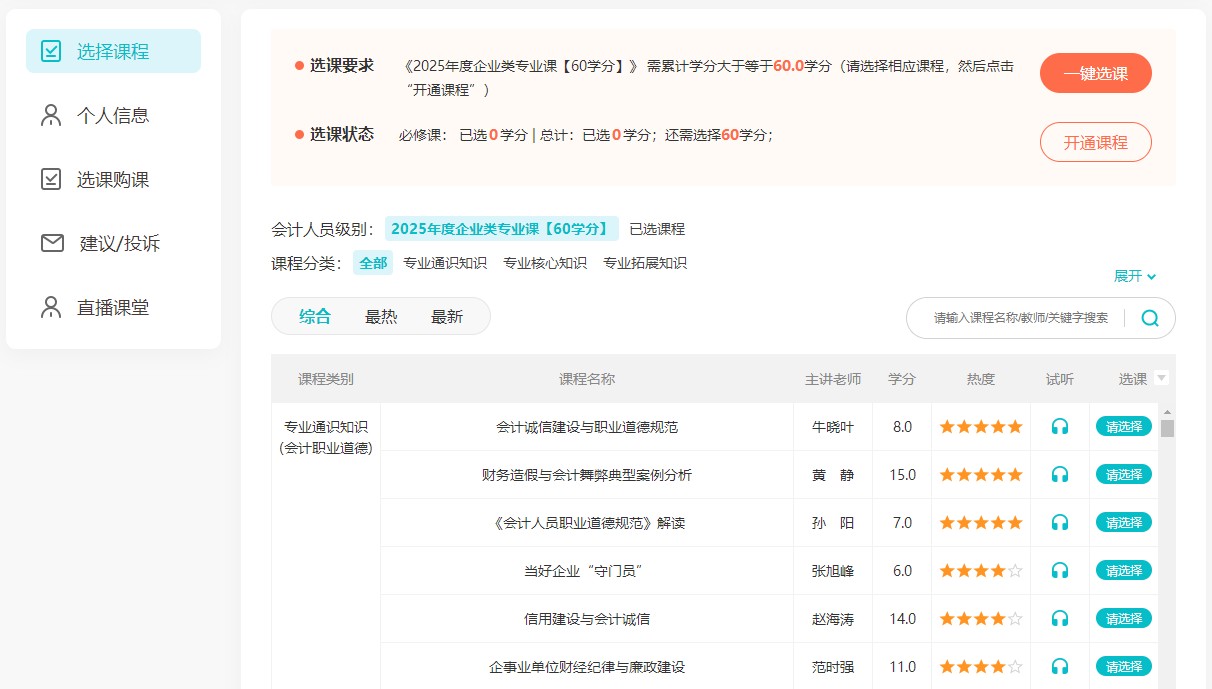The image size is (1212, 689).
Task: Toggle 请选择 for 企事业单位财经纪律与廉政建设
Action: click(x=1124, y=667)
